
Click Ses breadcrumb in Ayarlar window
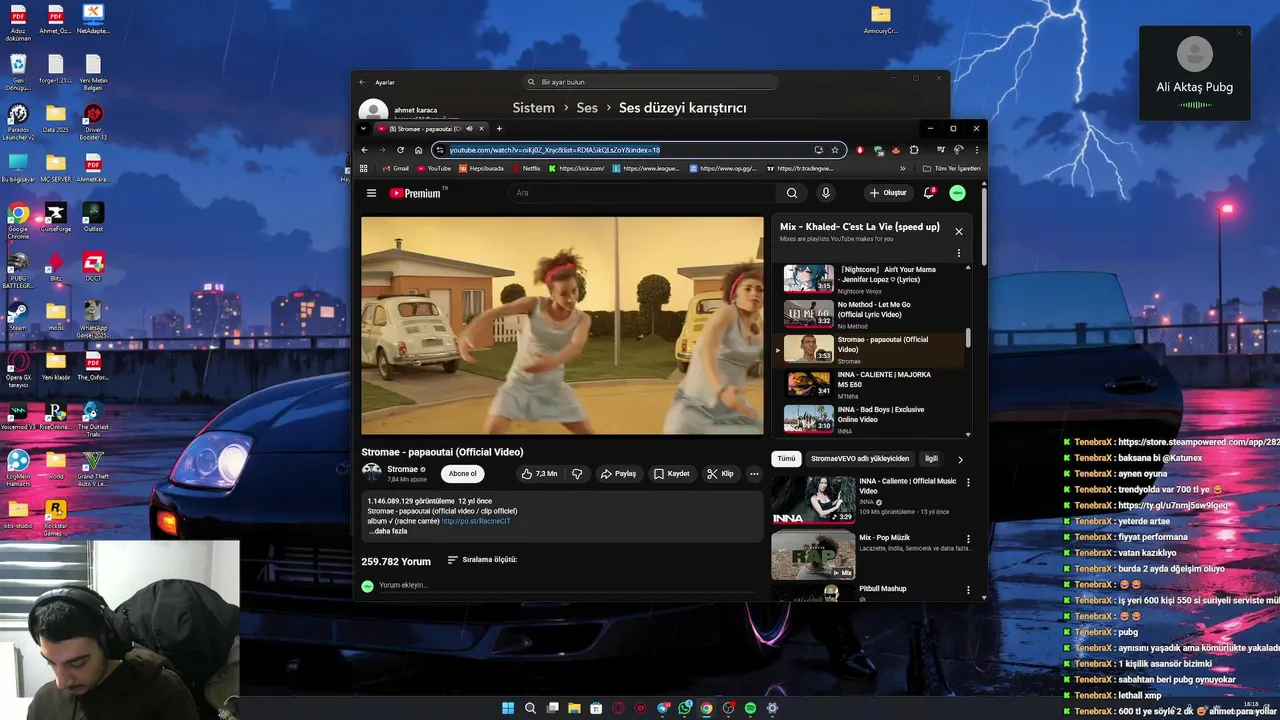tap(587, 108)
